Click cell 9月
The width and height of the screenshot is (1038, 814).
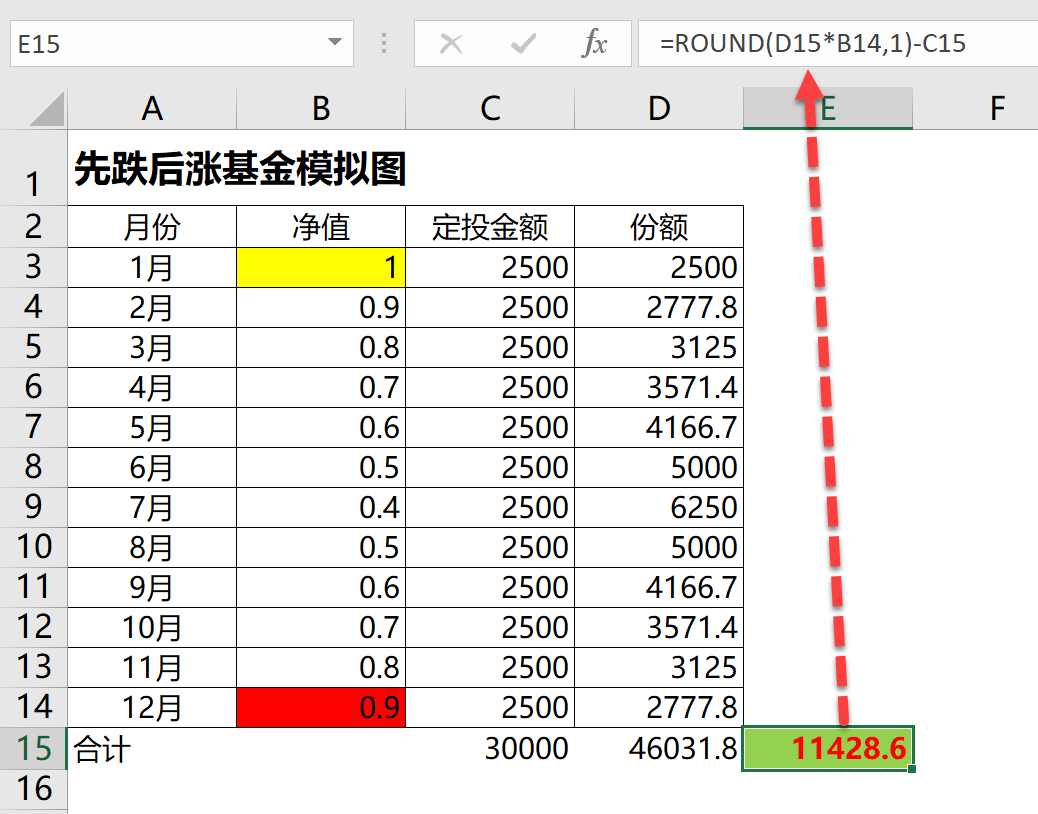pyautogui.click(x=152, y=588)
